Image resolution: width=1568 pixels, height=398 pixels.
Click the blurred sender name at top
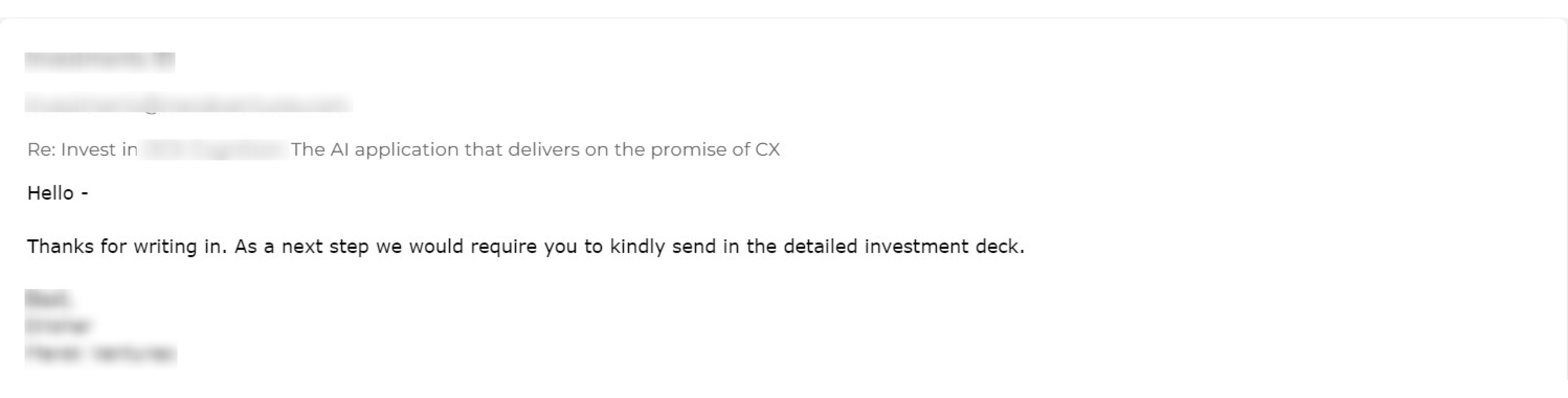100,62
